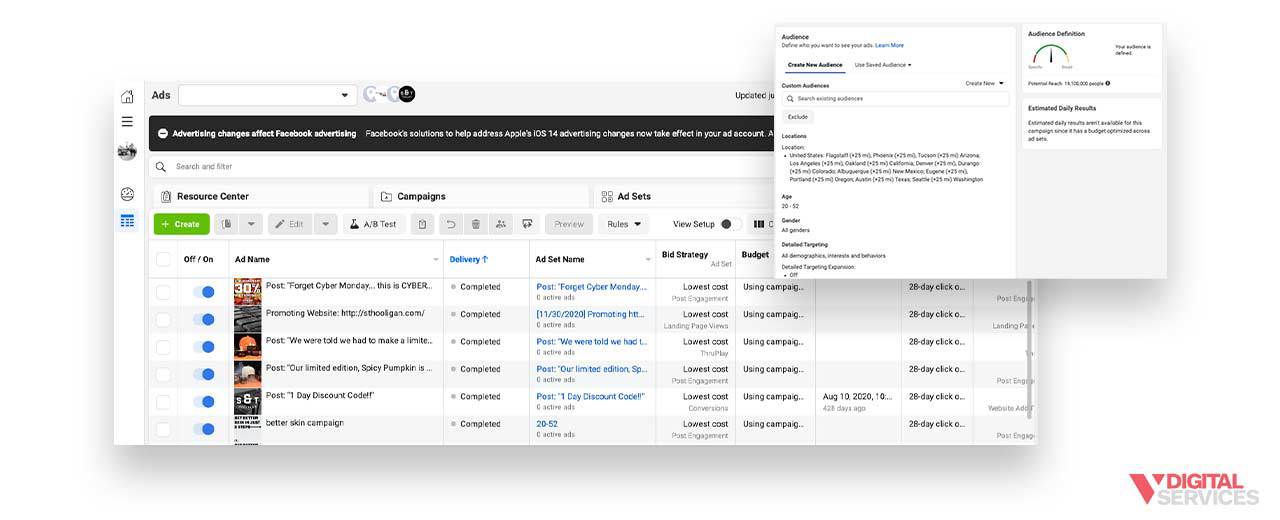Open the [11/30/2020] Promoting ad set link

click(x=590, y=314)
